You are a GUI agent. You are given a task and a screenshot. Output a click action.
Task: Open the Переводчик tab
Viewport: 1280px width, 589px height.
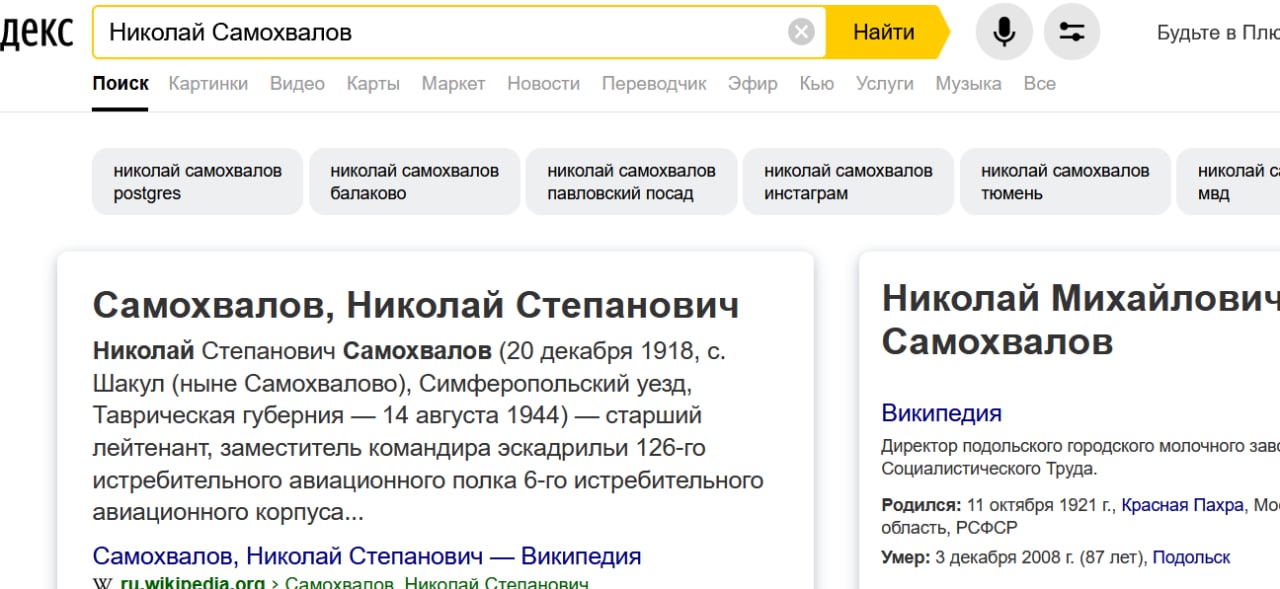(x=654, y=84)
